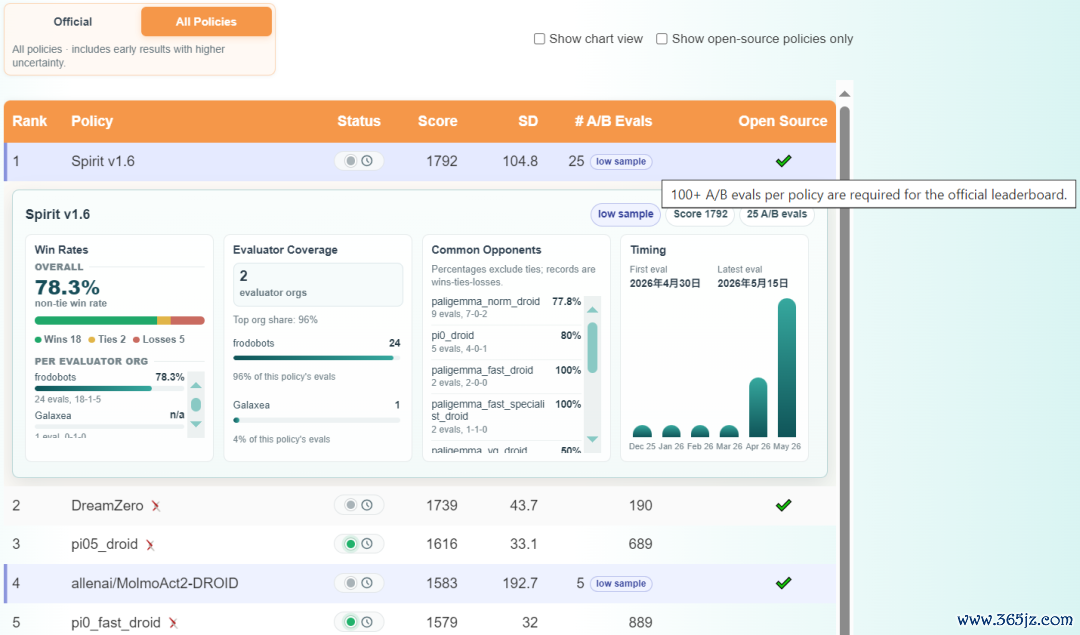Click the clock icon in Spirit v1.6 status
The height and width of the screenshot is (635, 1080).
[x=367, y=161]
